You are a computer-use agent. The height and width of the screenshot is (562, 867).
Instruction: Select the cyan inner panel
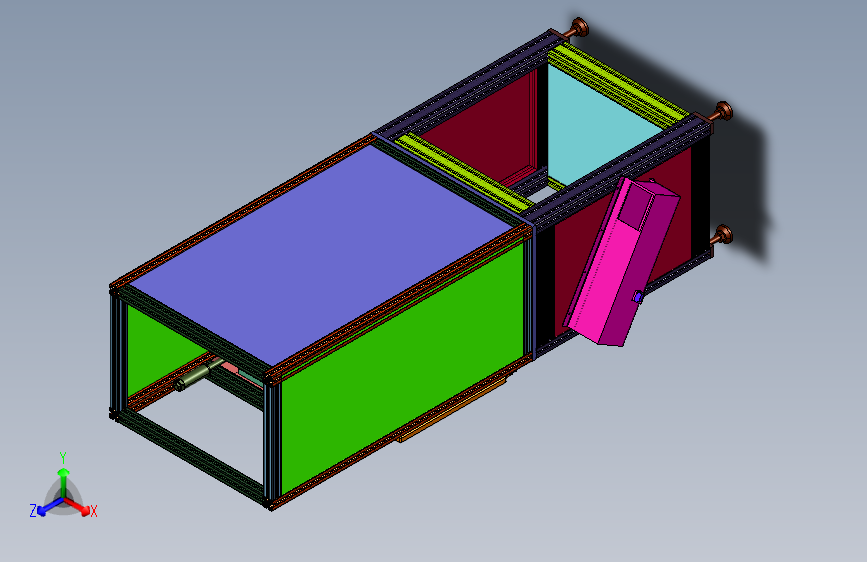pyautogui.click(x=600, y=124)
